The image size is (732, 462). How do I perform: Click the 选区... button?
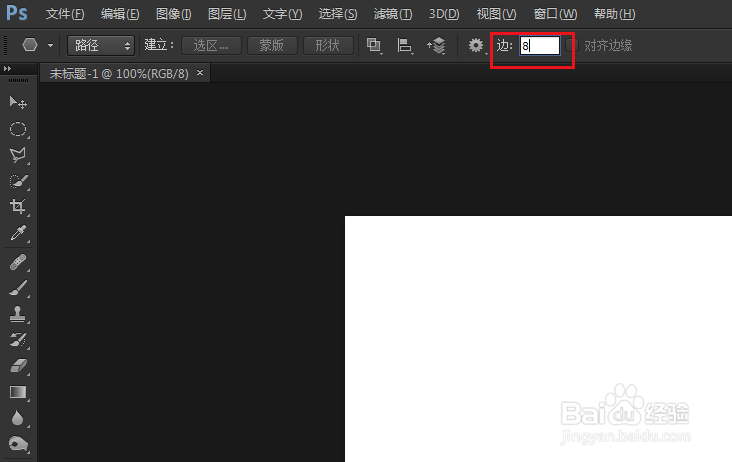211,46
